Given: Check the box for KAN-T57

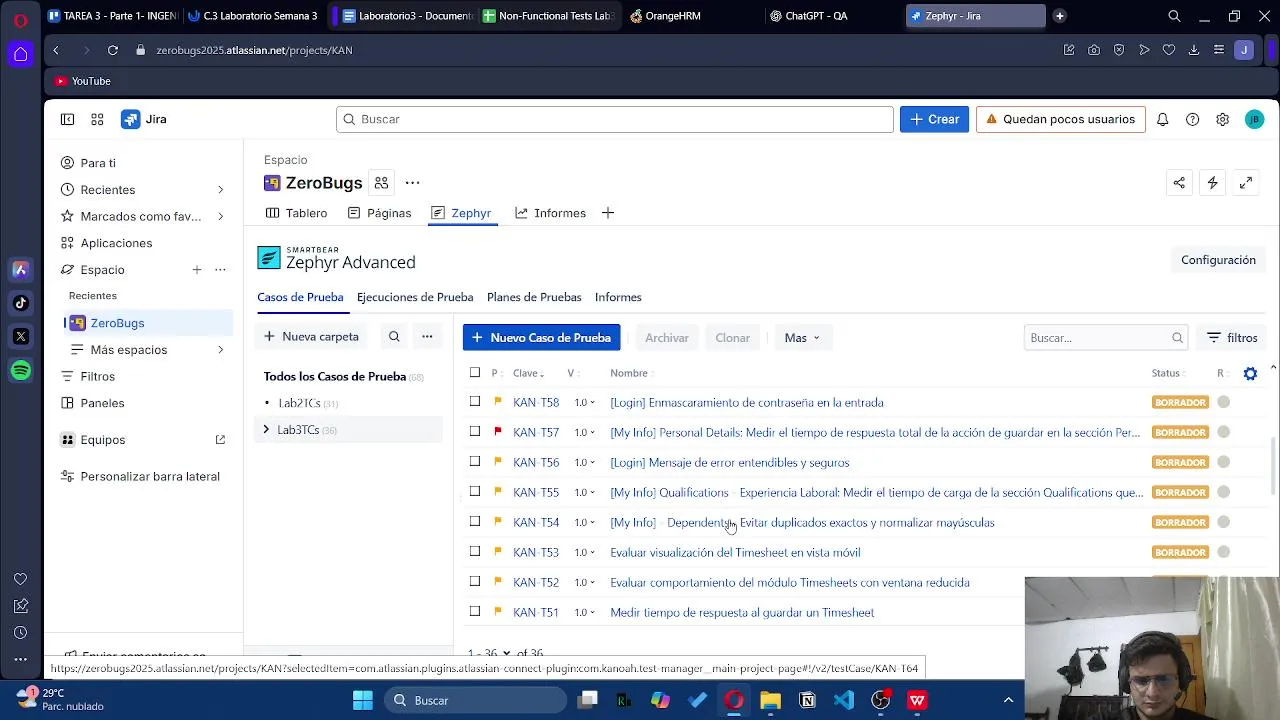Looking at the screenshot, I should click(475, 432).
